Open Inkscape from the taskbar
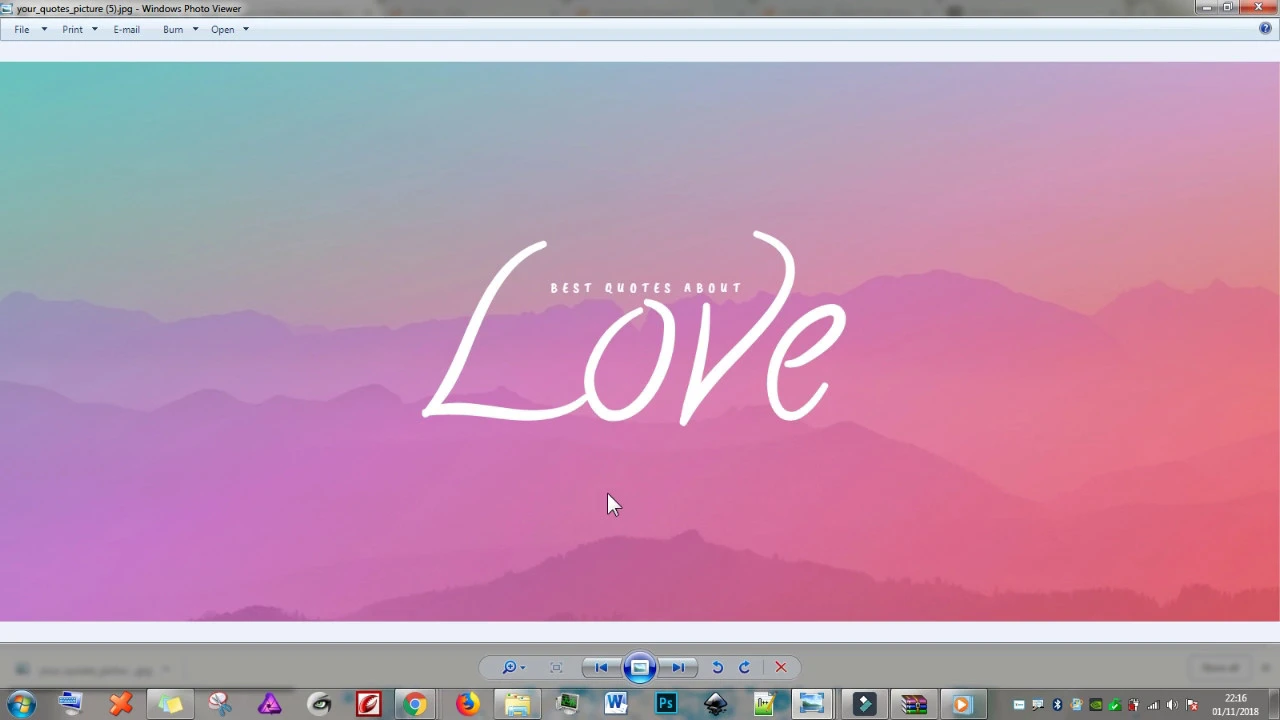The image size is (1280, 720). (x=715, y=705)
